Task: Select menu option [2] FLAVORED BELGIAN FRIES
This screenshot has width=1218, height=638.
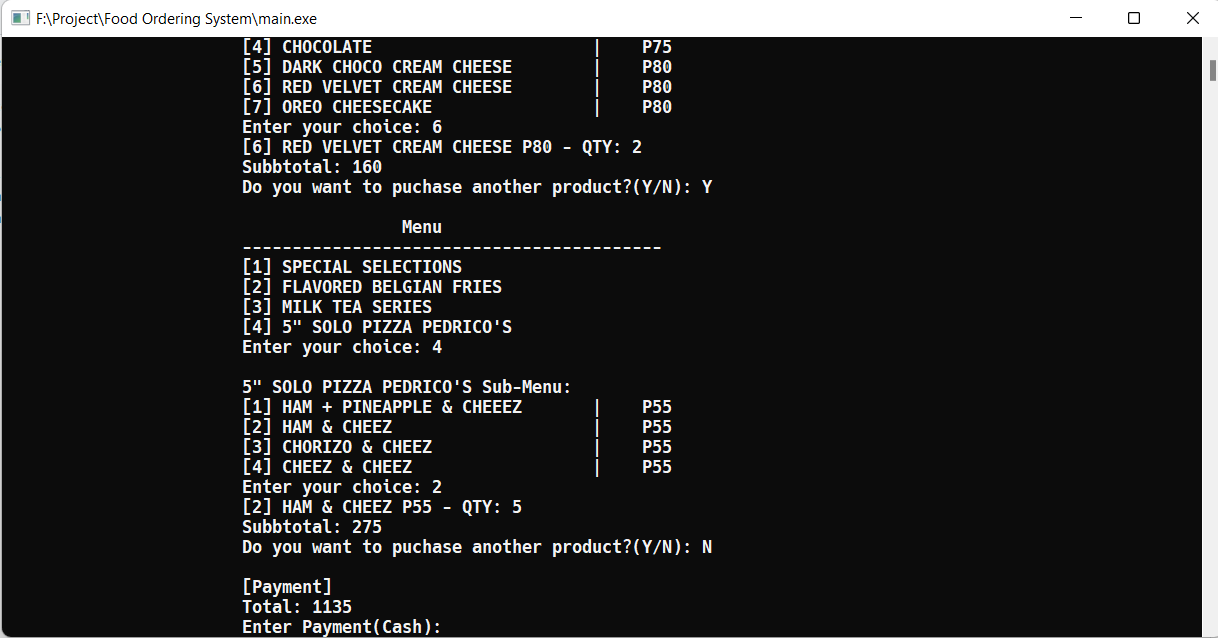Action: click(x=371, y=286)
